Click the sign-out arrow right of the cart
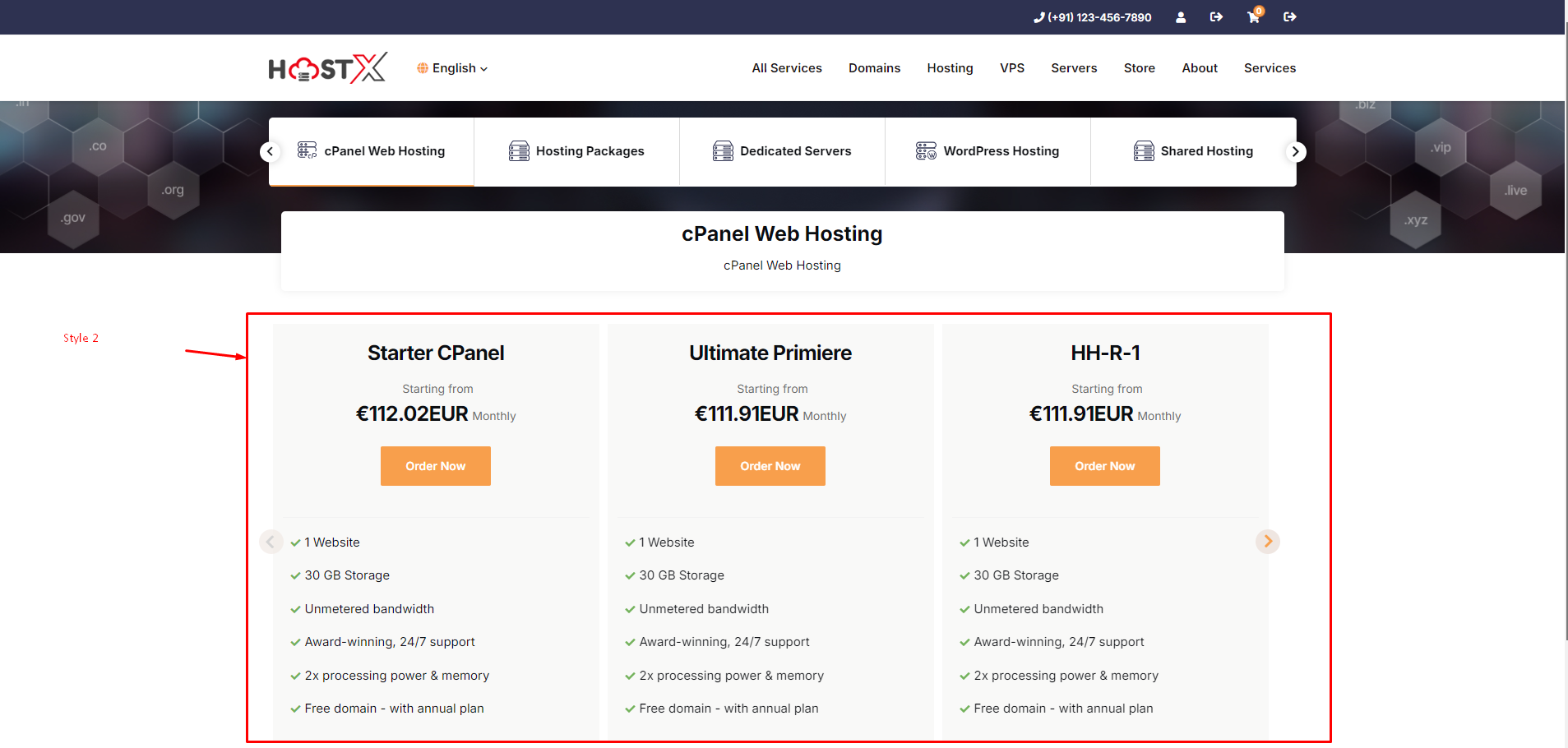The image size is (1568, 748). tap(1289, 17)
